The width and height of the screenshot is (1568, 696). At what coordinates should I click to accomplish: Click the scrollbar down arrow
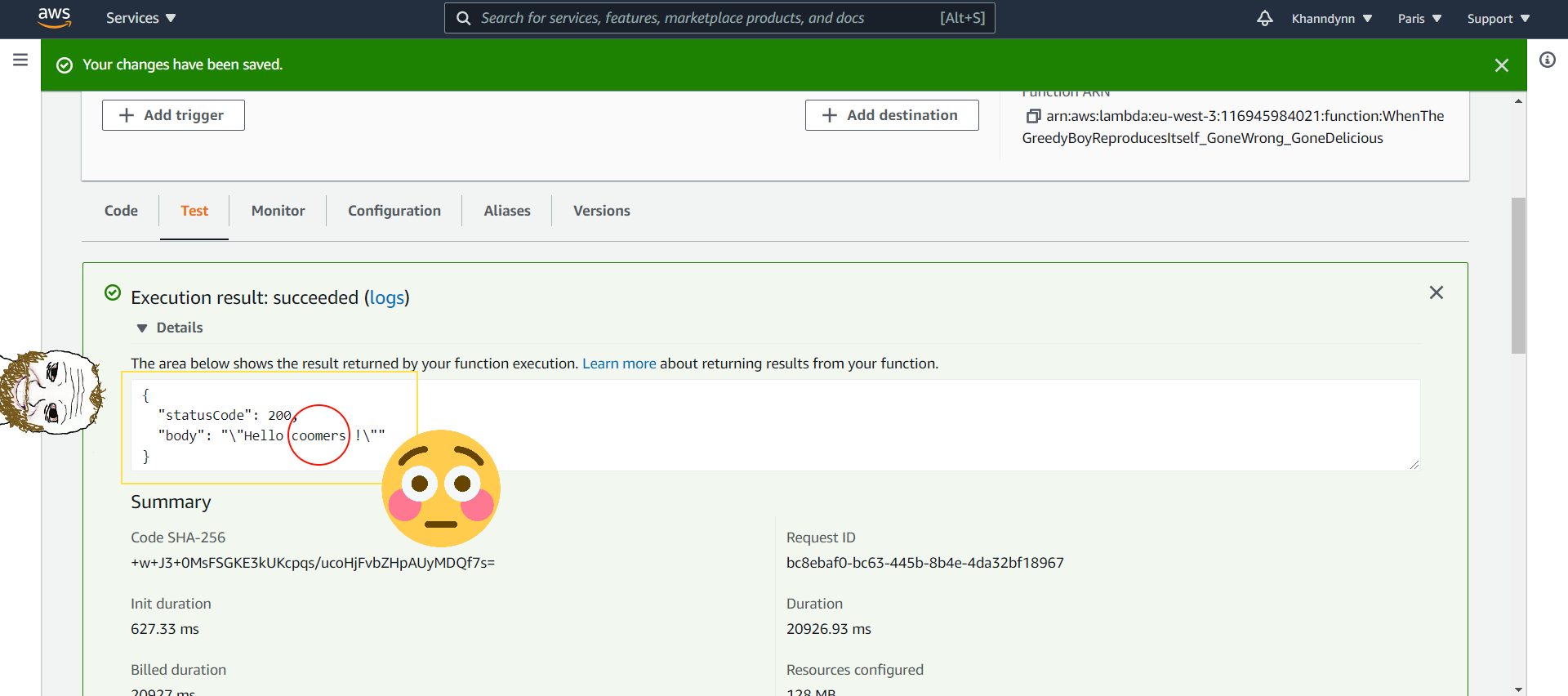[1518, 689]
